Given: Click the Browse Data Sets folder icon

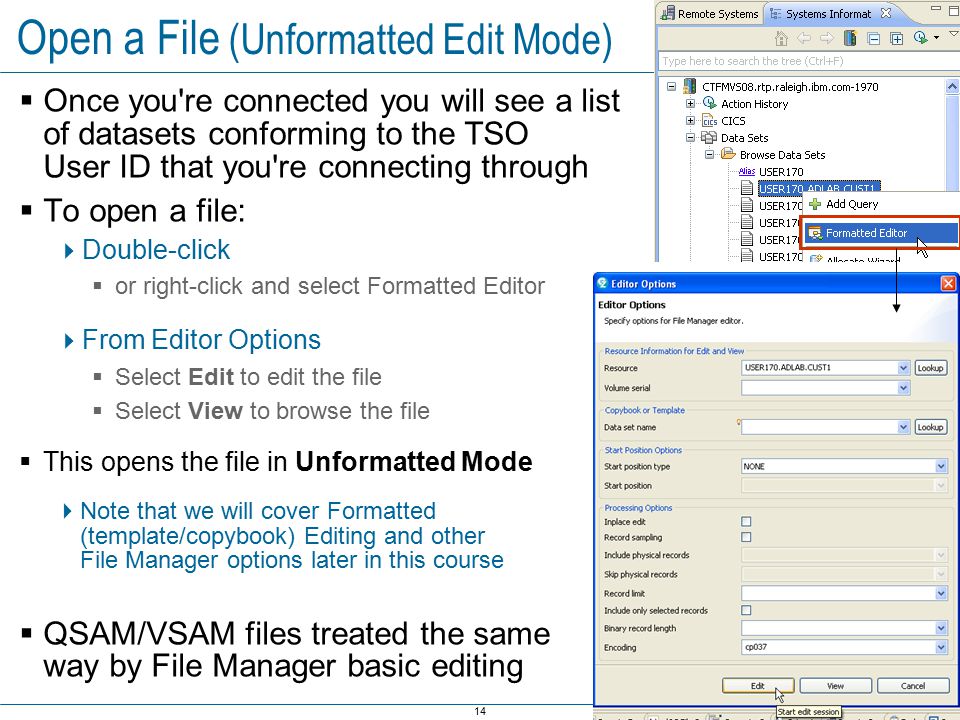Looking at the screenshot, I should [x=728, y=154].
